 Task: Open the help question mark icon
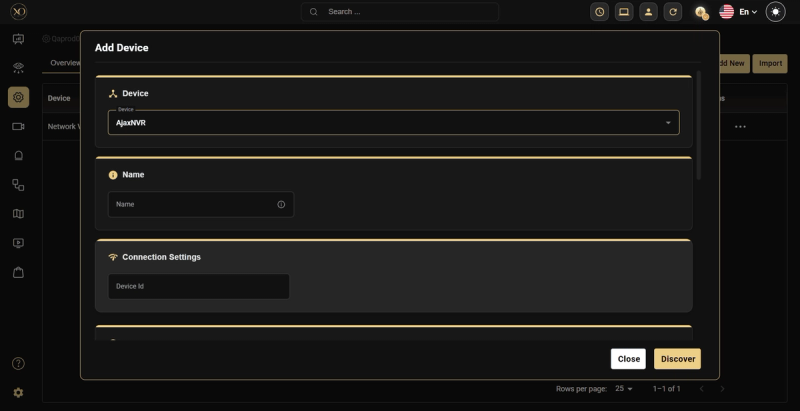18,364
